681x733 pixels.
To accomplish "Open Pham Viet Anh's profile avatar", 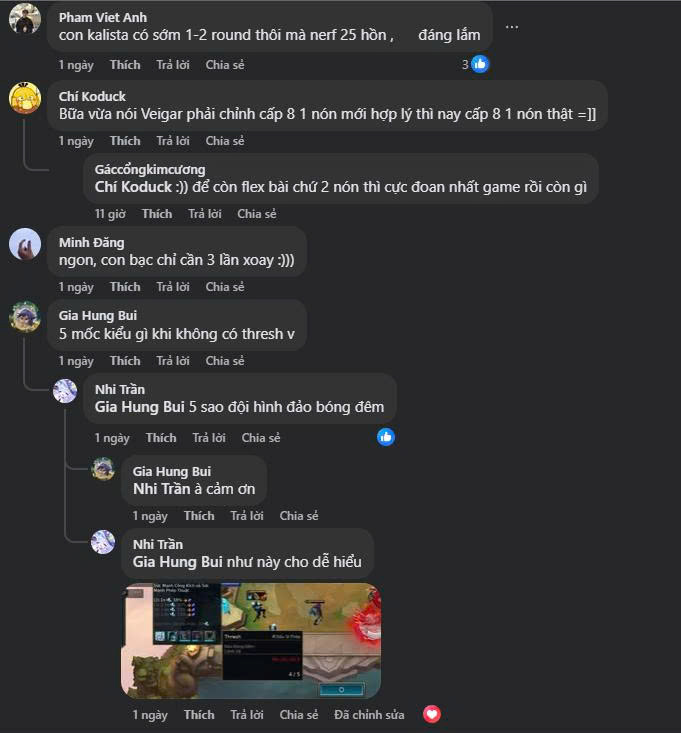I will click(25, 19).
